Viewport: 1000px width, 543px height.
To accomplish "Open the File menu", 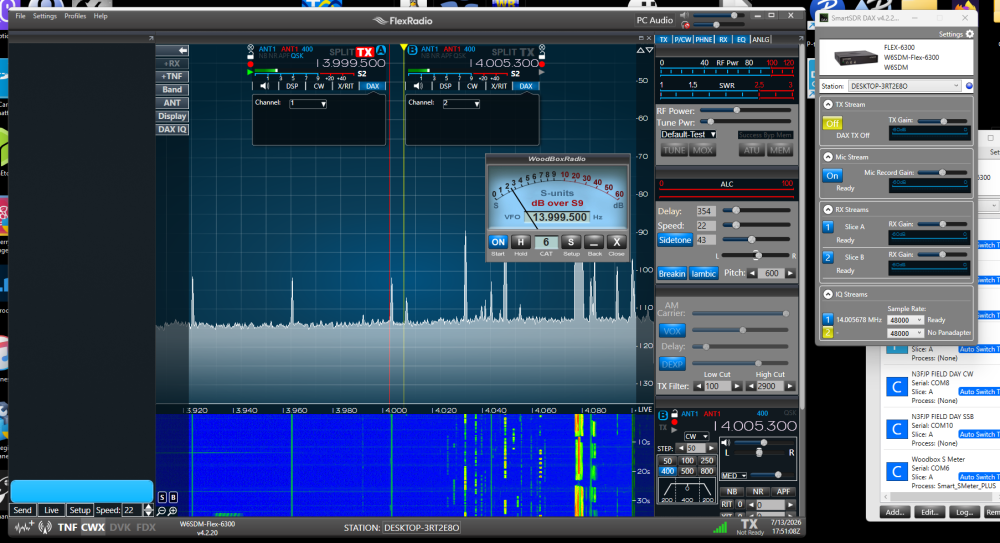I will 20,16.
